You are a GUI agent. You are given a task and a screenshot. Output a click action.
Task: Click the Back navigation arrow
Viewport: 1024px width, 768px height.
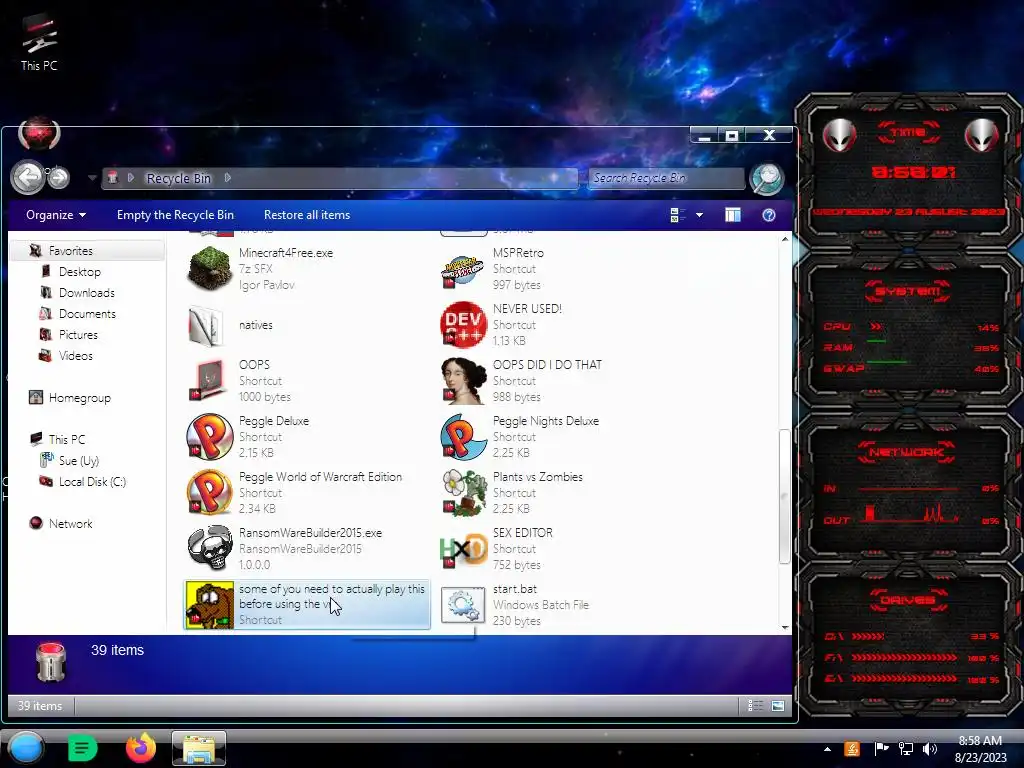click(27, 177)
